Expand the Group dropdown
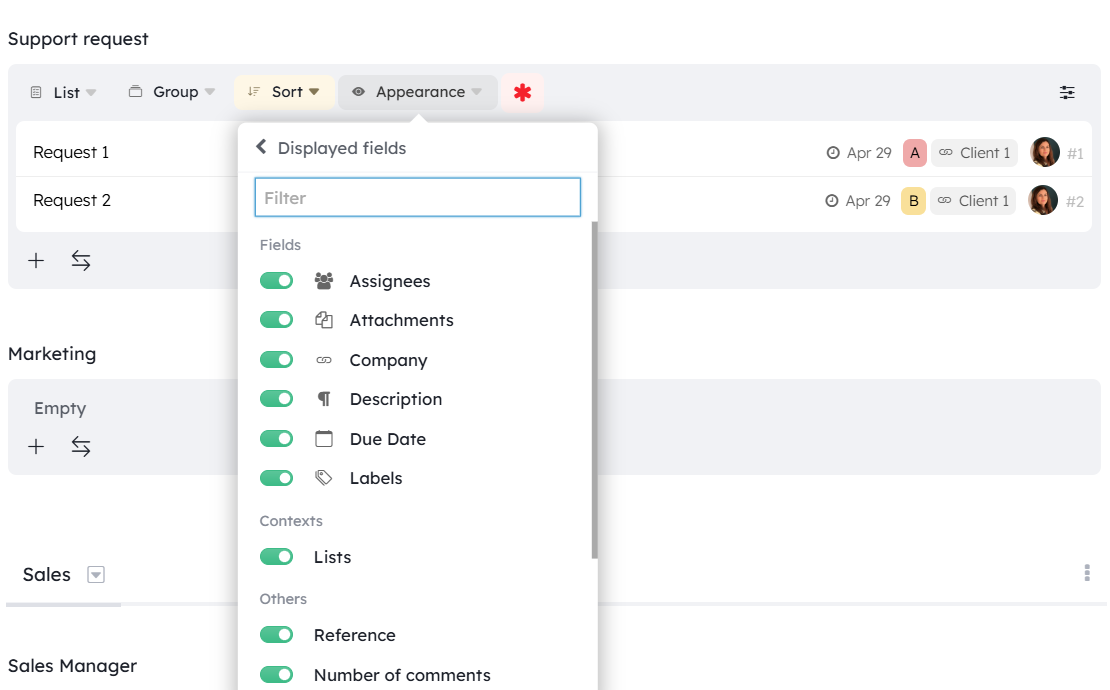1110x690 pixels. (x=172, y=92)
